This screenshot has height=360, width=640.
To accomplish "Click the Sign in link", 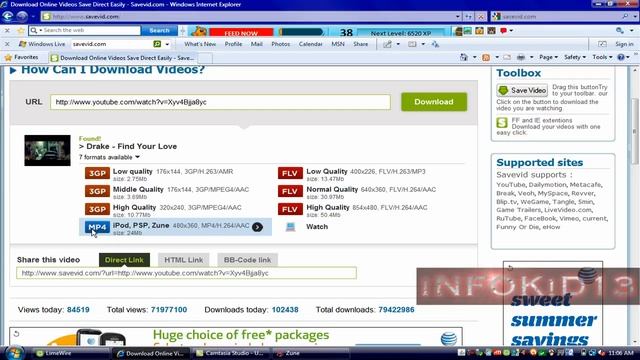I will click(624, 44).
